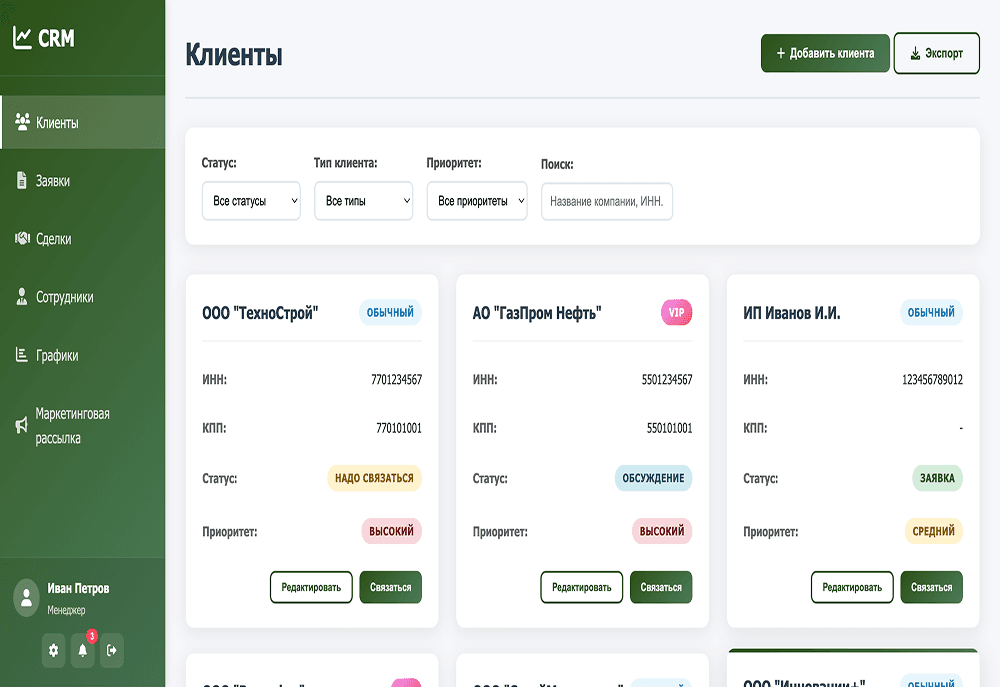
Task: Click Редактировать on ООО ТехноСтрой card
Action: 311,587
